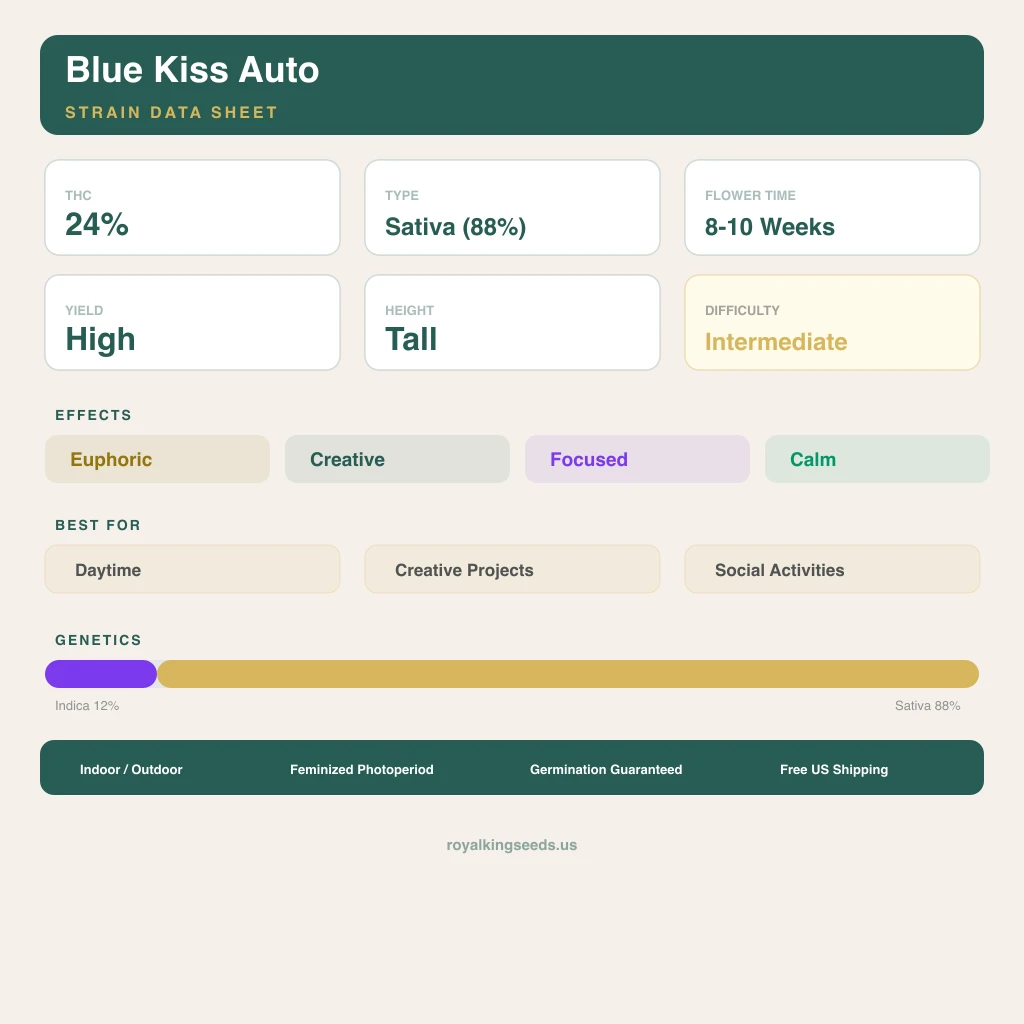Select the Creative Projects chip

click(x=512, y=569)
